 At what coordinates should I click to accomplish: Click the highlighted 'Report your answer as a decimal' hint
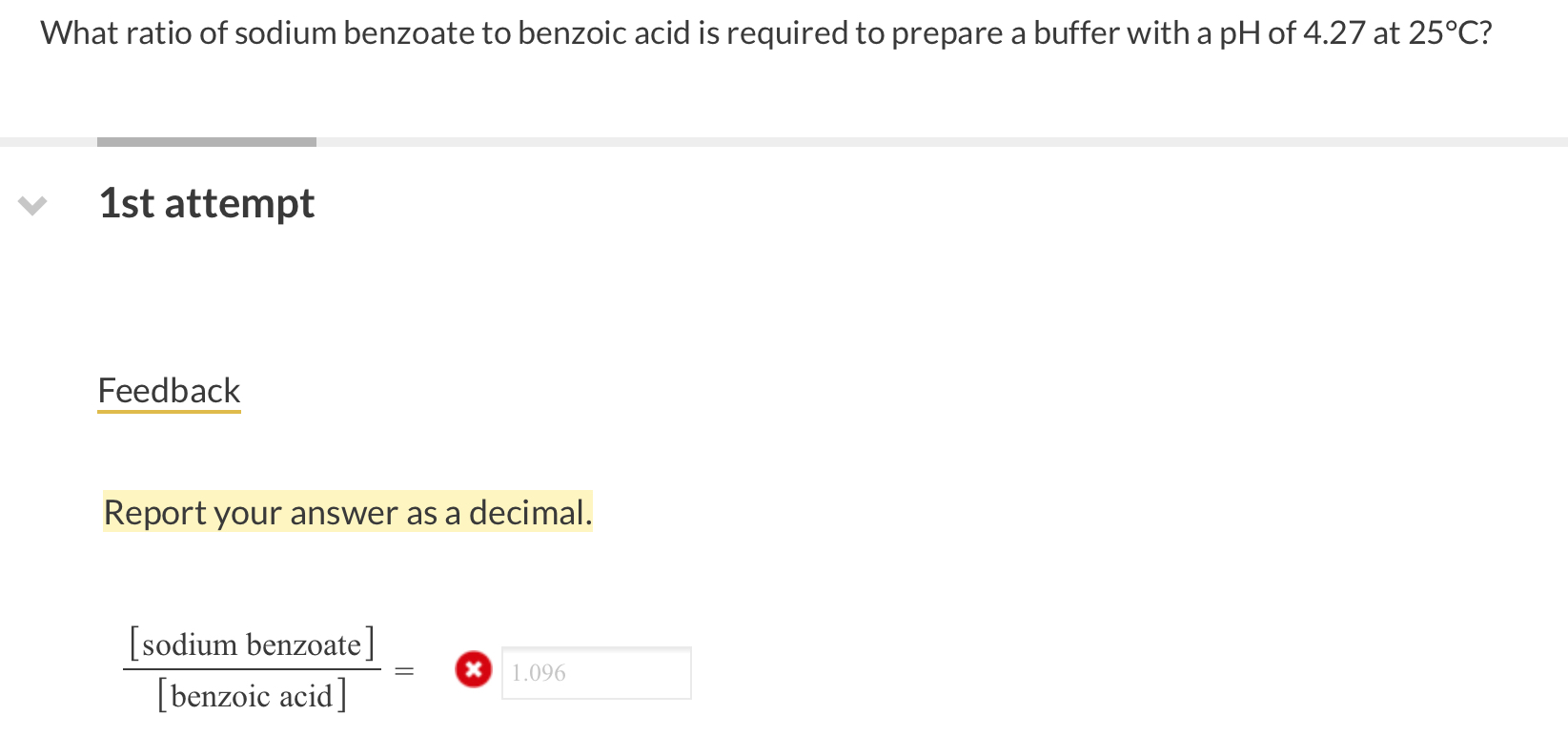[347, 512]
